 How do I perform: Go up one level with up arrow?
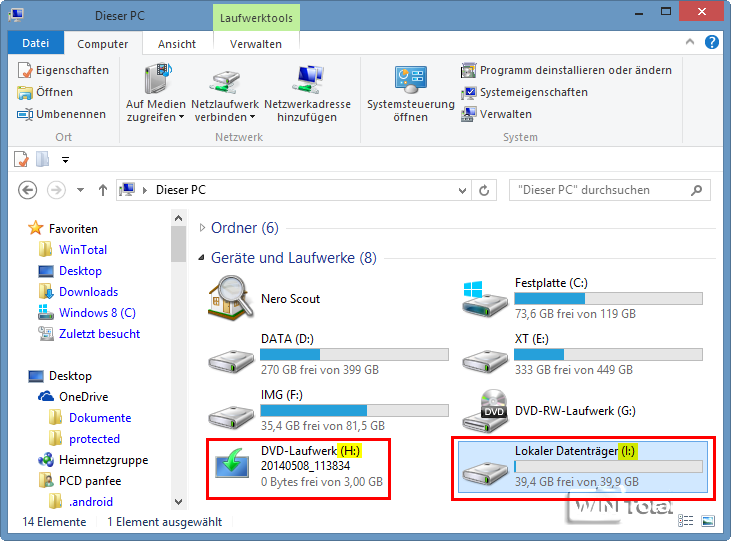tap(103, 190)
